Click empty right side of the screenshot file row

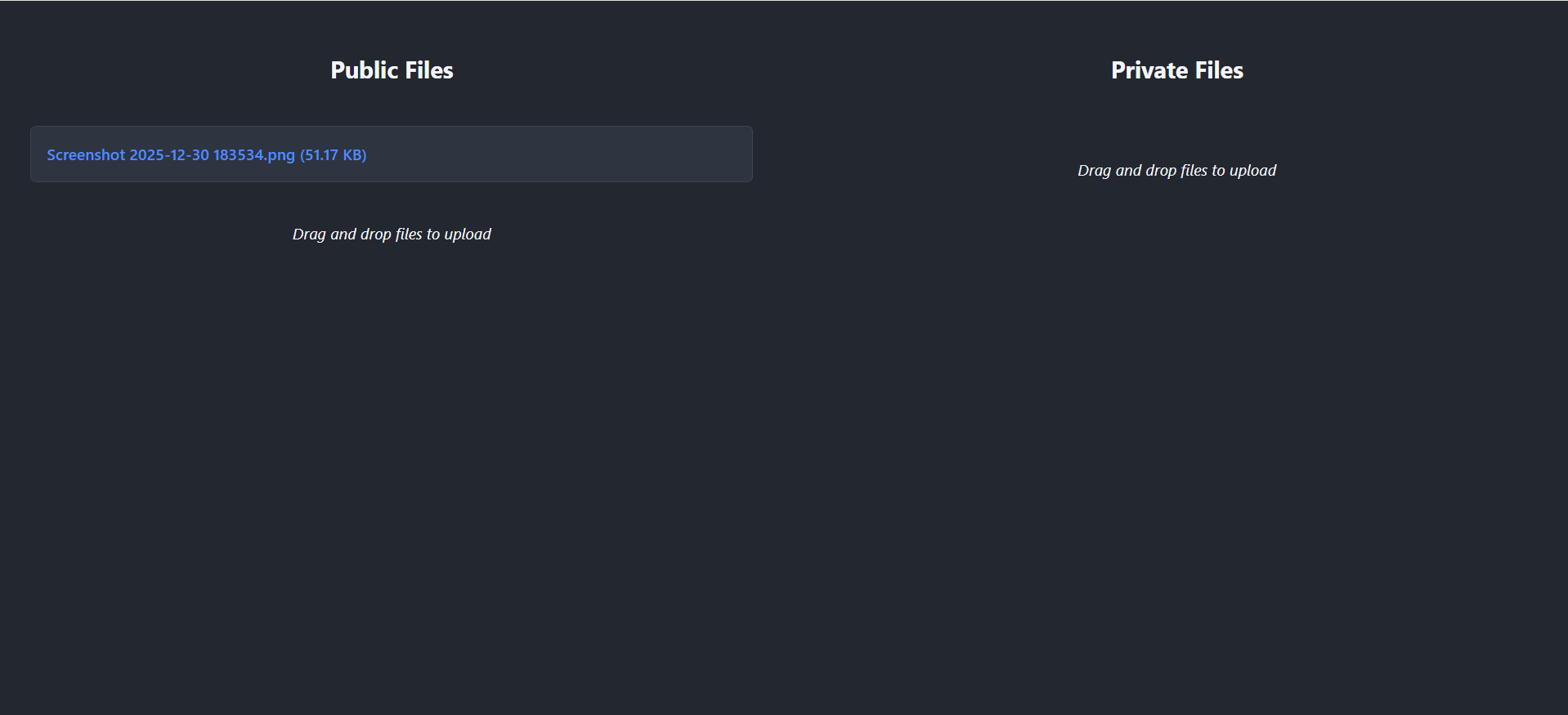pyautogui.click(x=572, y=154)
